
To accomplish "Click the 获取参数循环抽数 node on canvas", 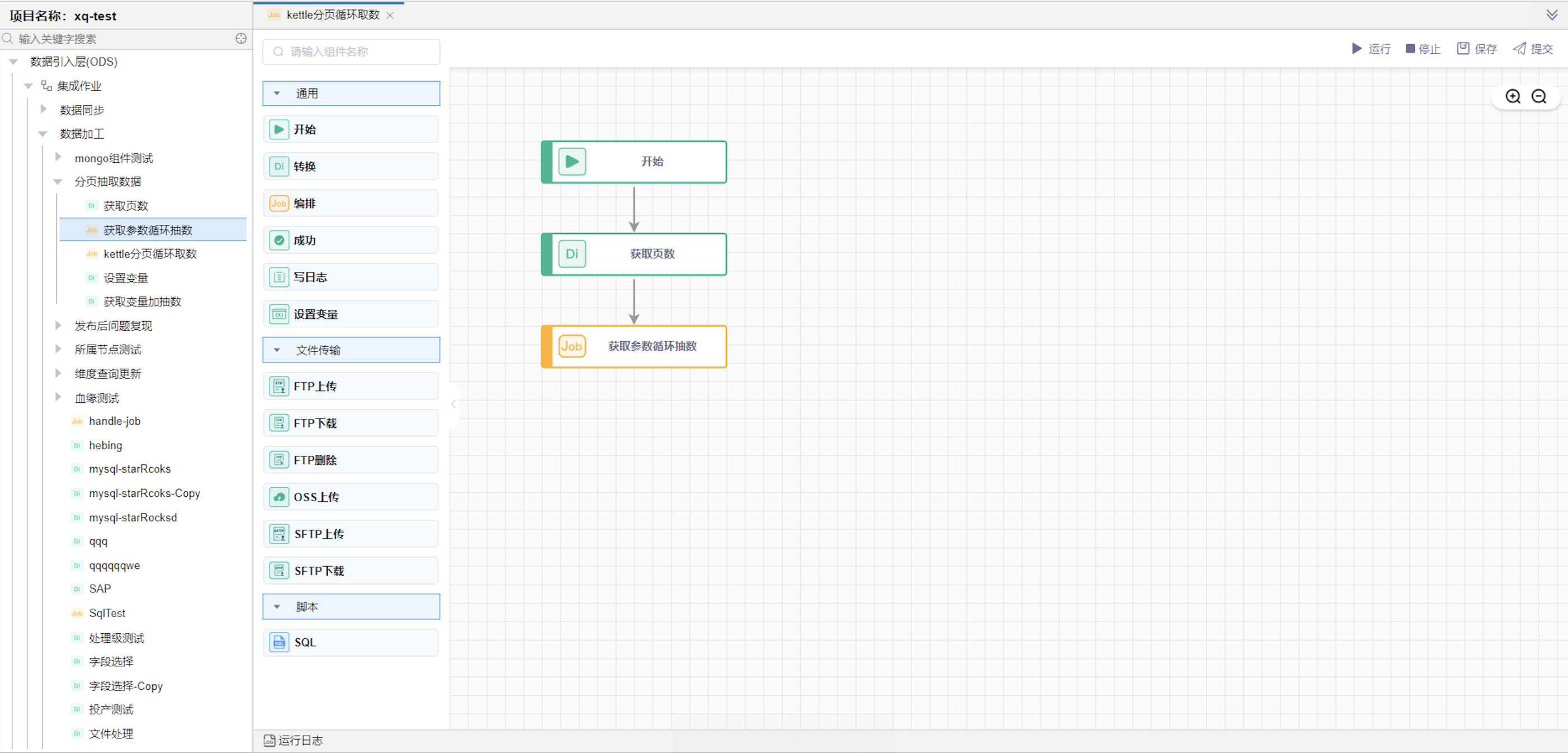I will click(x=651, y=346).
